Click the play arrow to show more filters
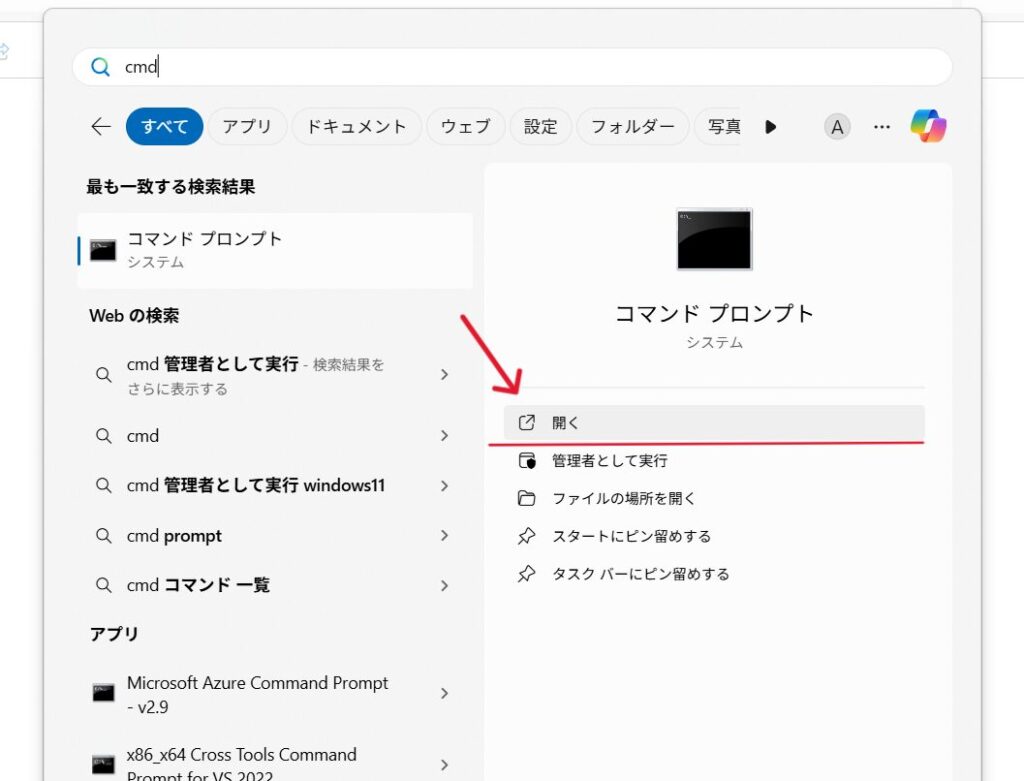The width and height of the screenshot is (1024, 781). point(770,126)
